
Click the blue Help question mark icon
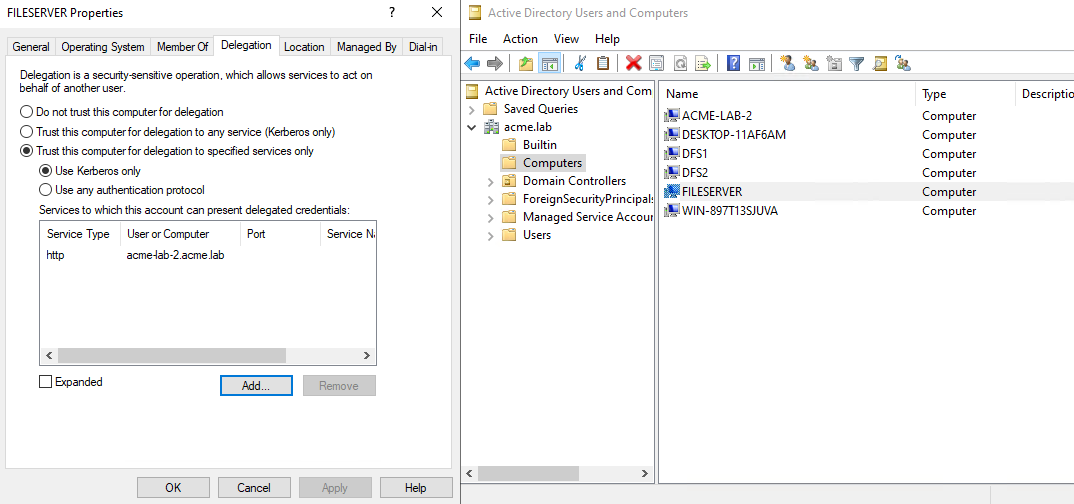(x=733, y=63)
